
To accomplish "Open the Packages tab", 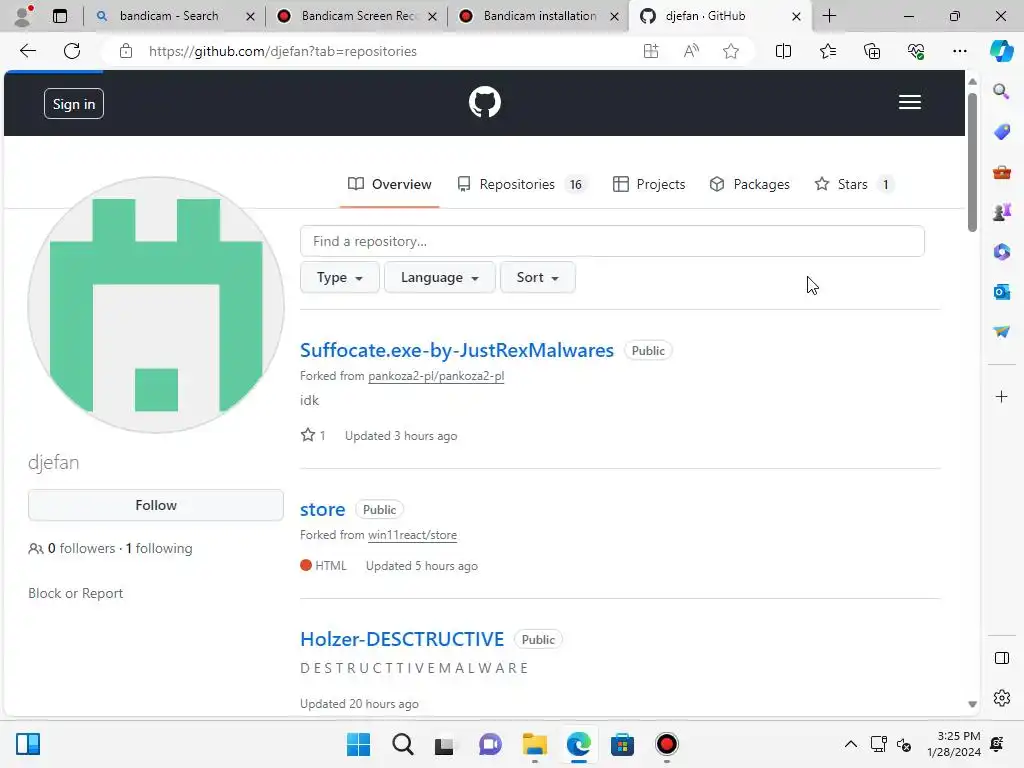I will (750, 184).
